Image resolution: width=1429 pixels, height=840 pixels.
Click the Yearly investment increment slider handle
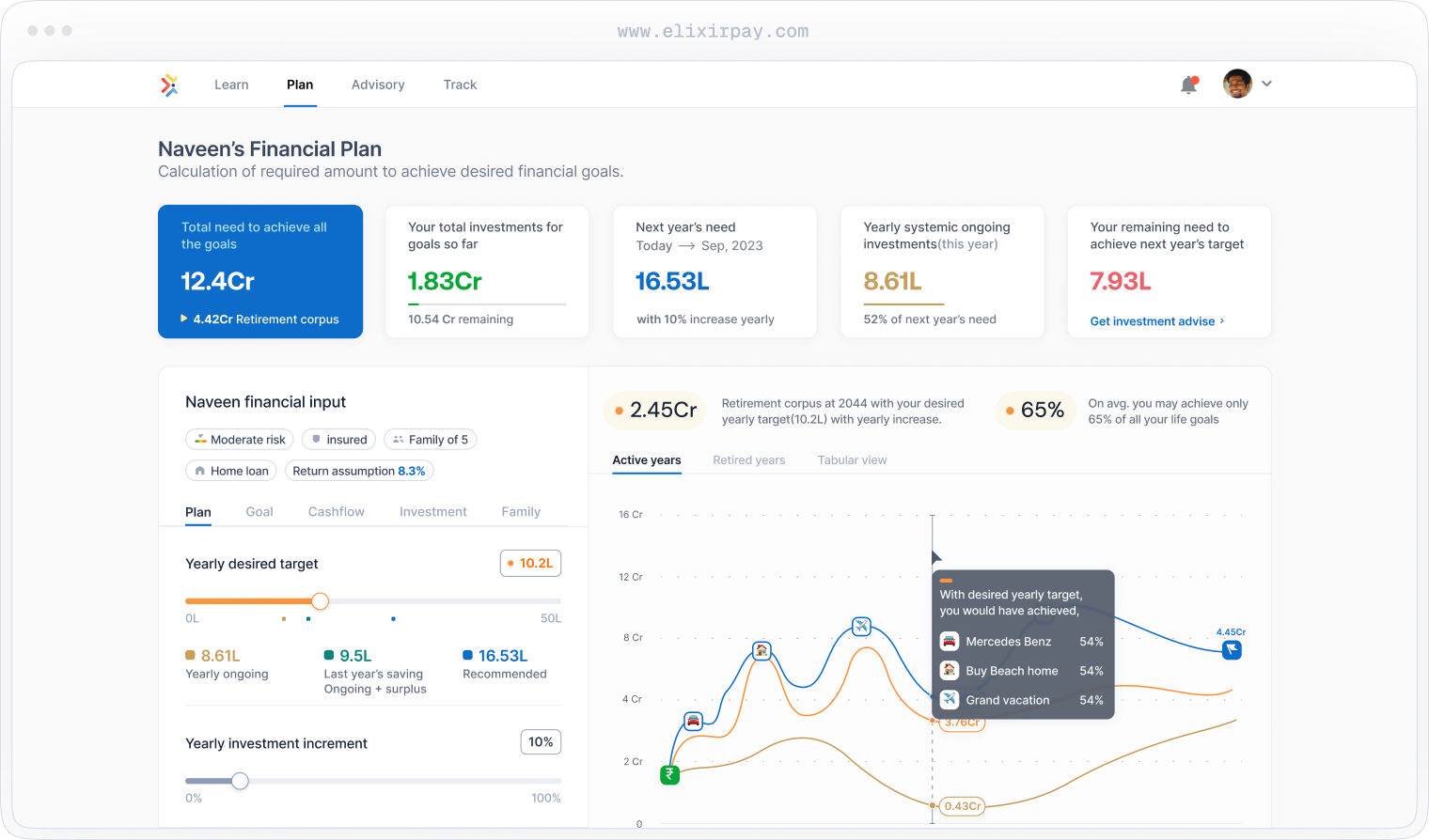point(240,781)
